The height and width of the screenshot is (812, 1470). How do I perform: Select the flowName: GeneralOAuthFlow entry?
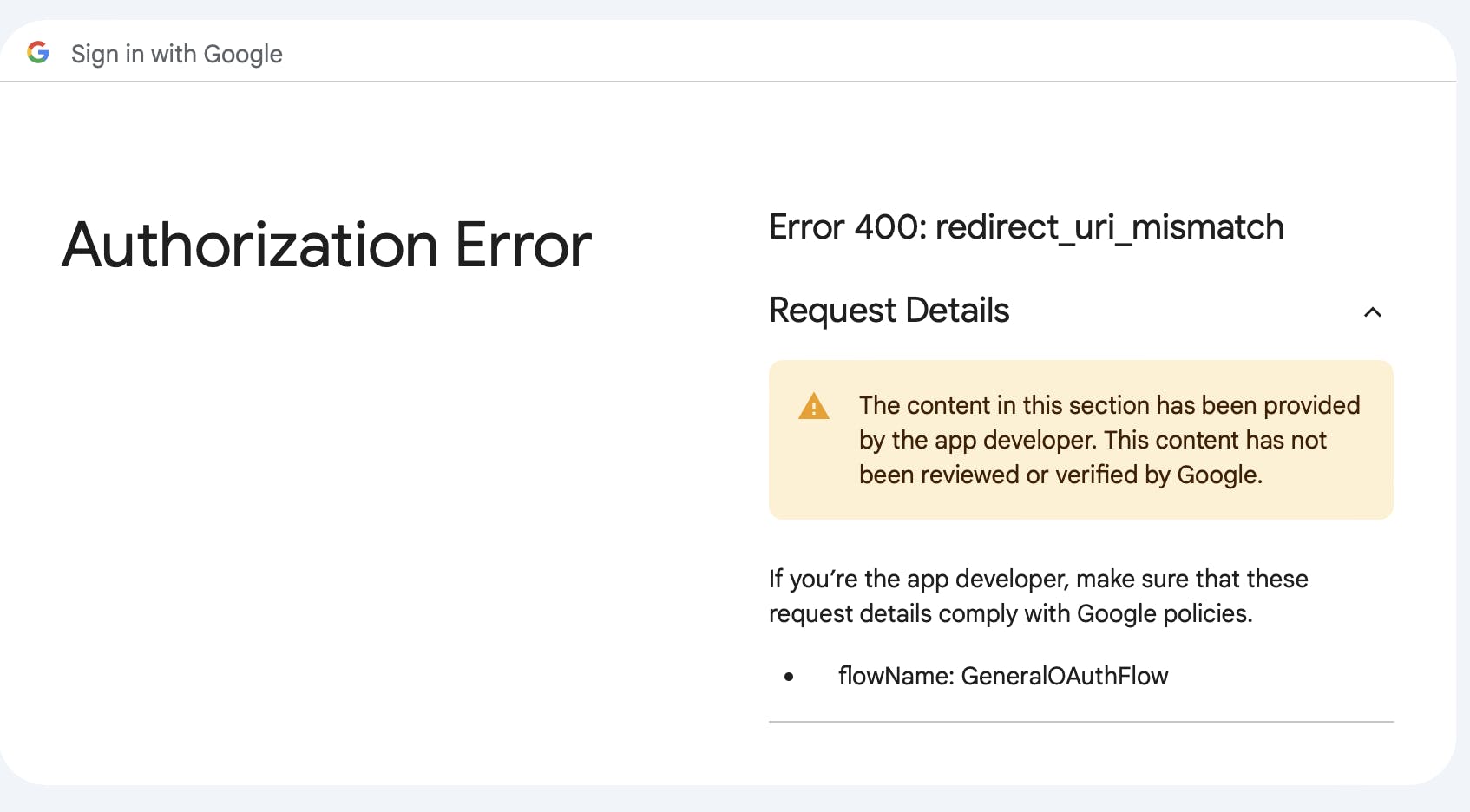[x=1003, y=677]
